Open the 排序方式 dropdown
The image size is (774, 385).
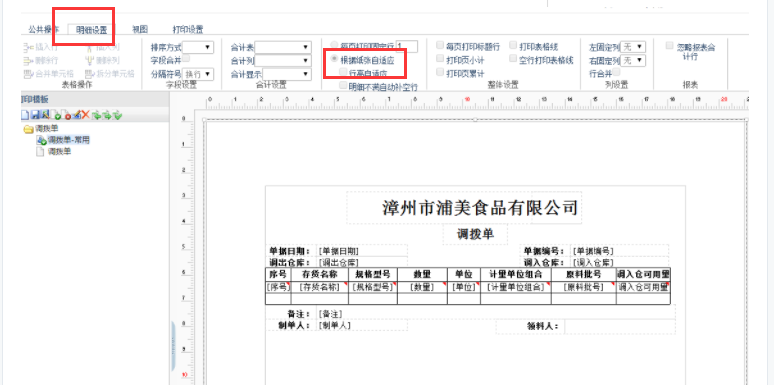[x=197, y=47]
